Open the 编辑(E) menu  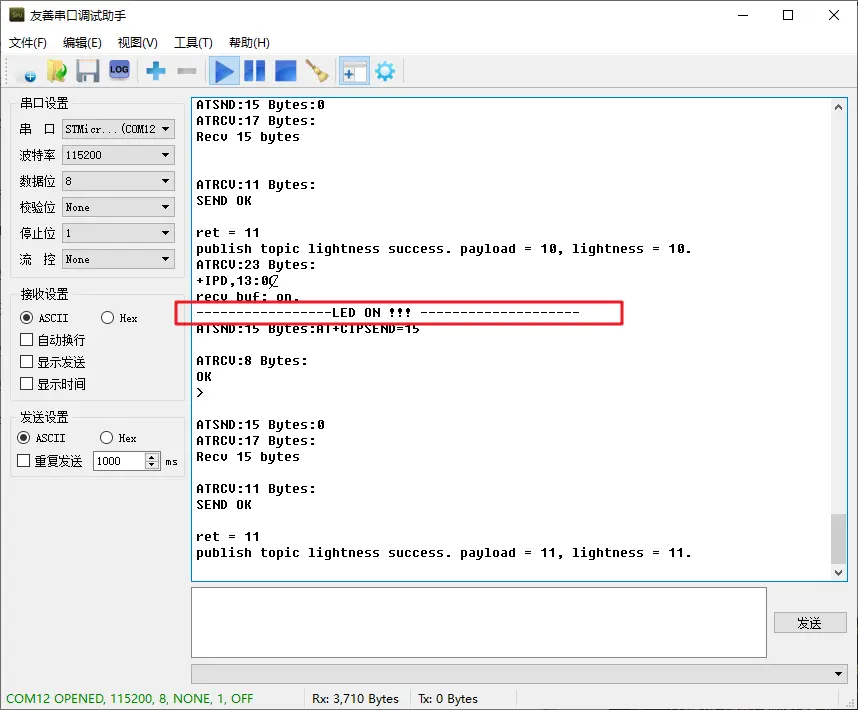[x=82, y=43]
